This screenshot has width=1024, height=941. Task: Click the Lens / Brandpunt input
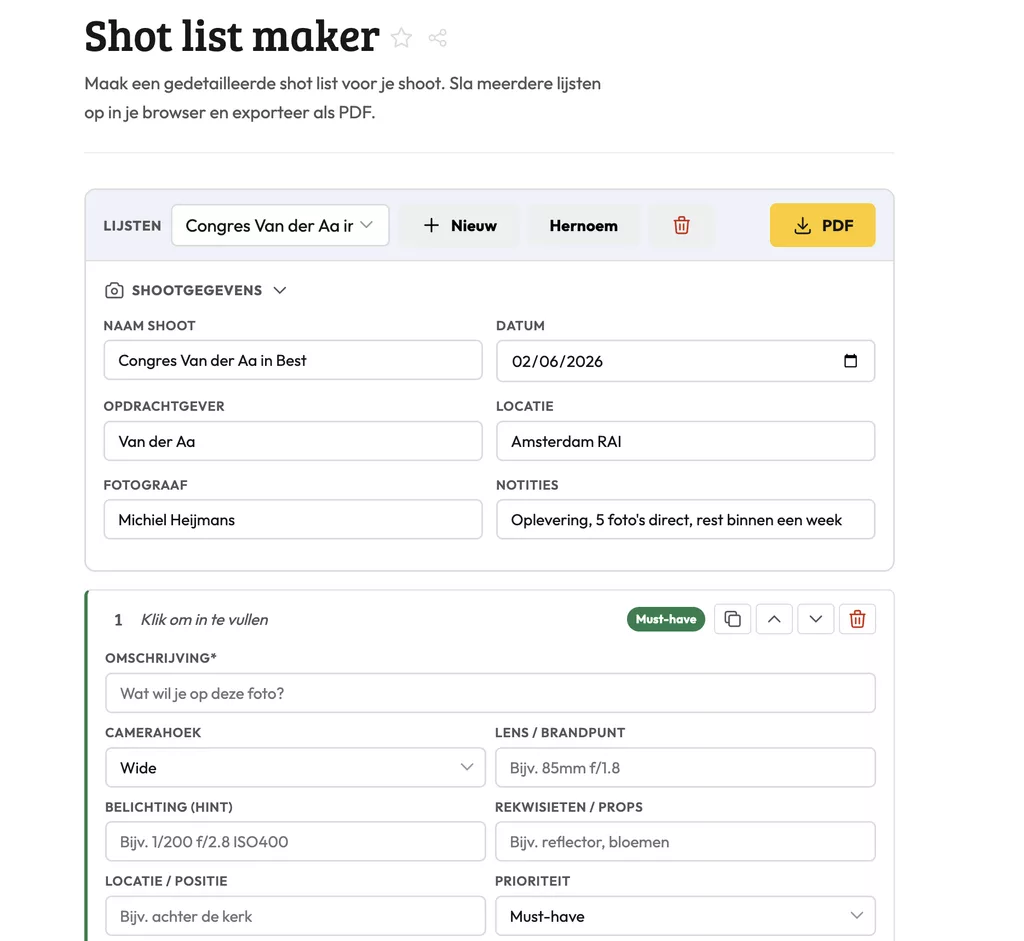(685, 767)
